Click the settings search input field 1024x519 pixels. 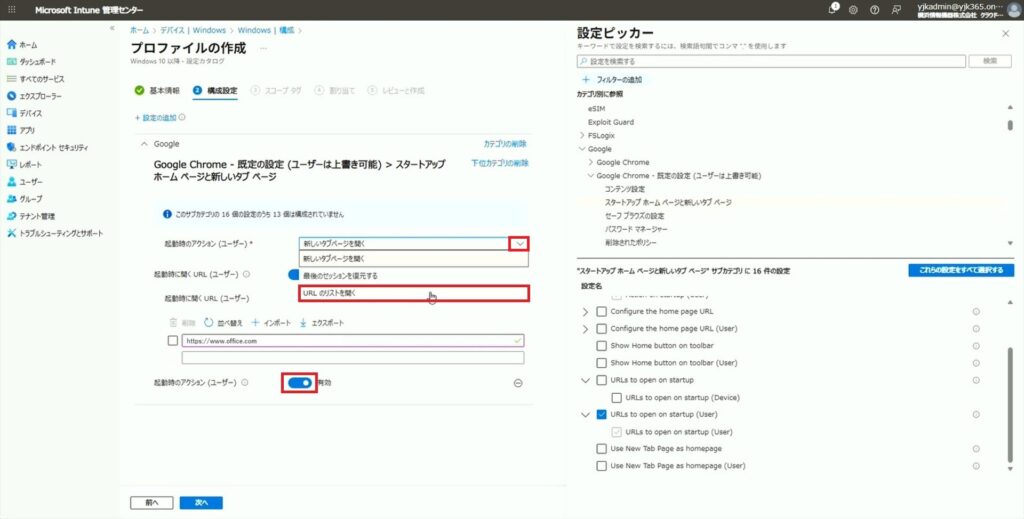[770, 61]
